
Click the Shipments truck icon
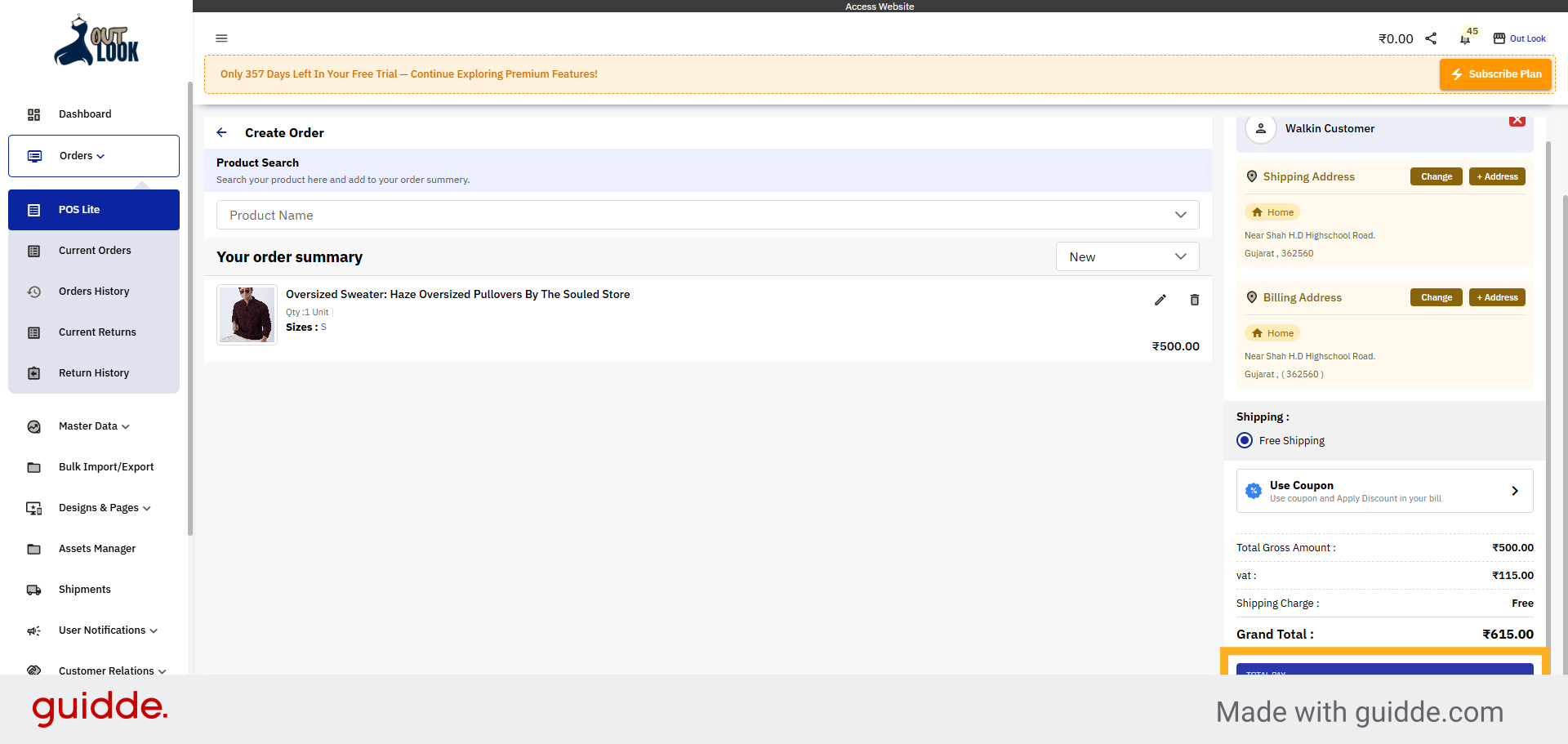[33, 590]
